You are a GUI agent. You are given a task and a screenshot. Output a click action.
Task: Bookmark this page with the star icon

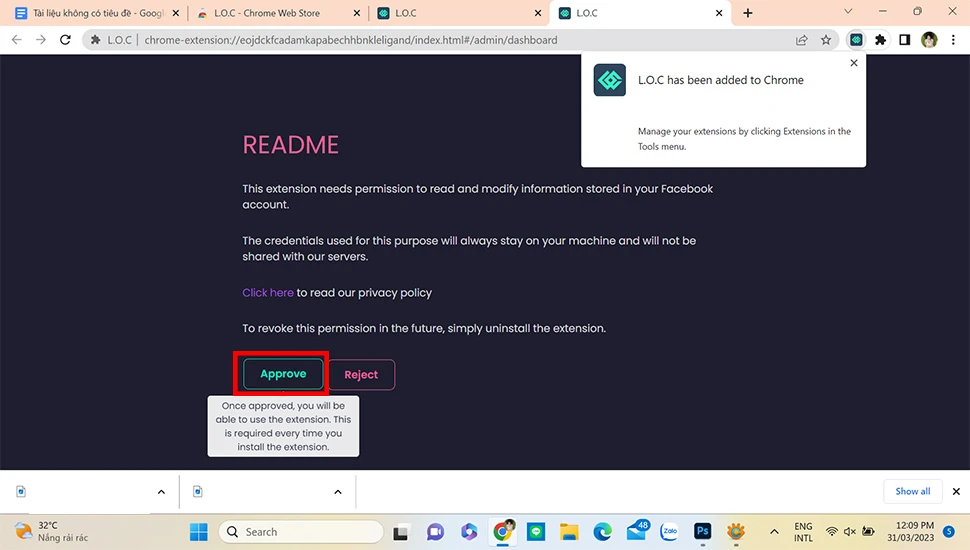point(826,40)
